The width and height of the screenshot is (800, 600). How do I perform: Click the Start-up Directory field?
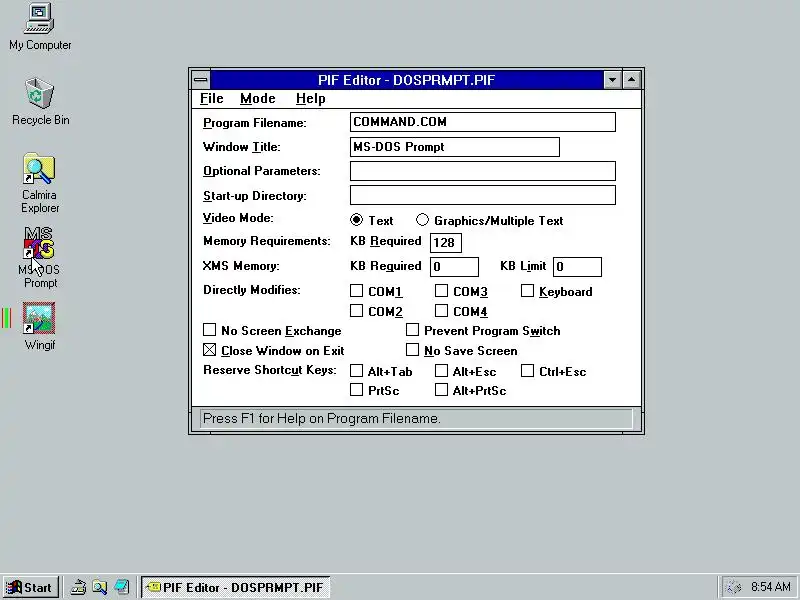(483, 195)
